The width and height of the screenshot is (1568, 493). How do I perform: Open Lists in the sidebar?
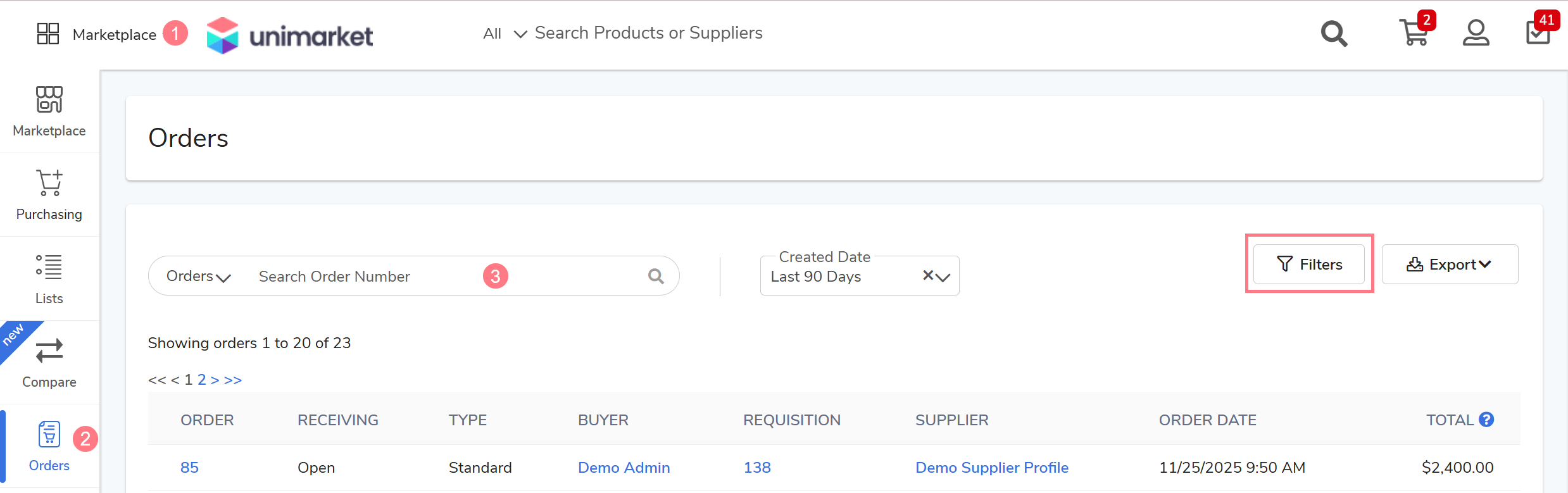coord(49,278)
